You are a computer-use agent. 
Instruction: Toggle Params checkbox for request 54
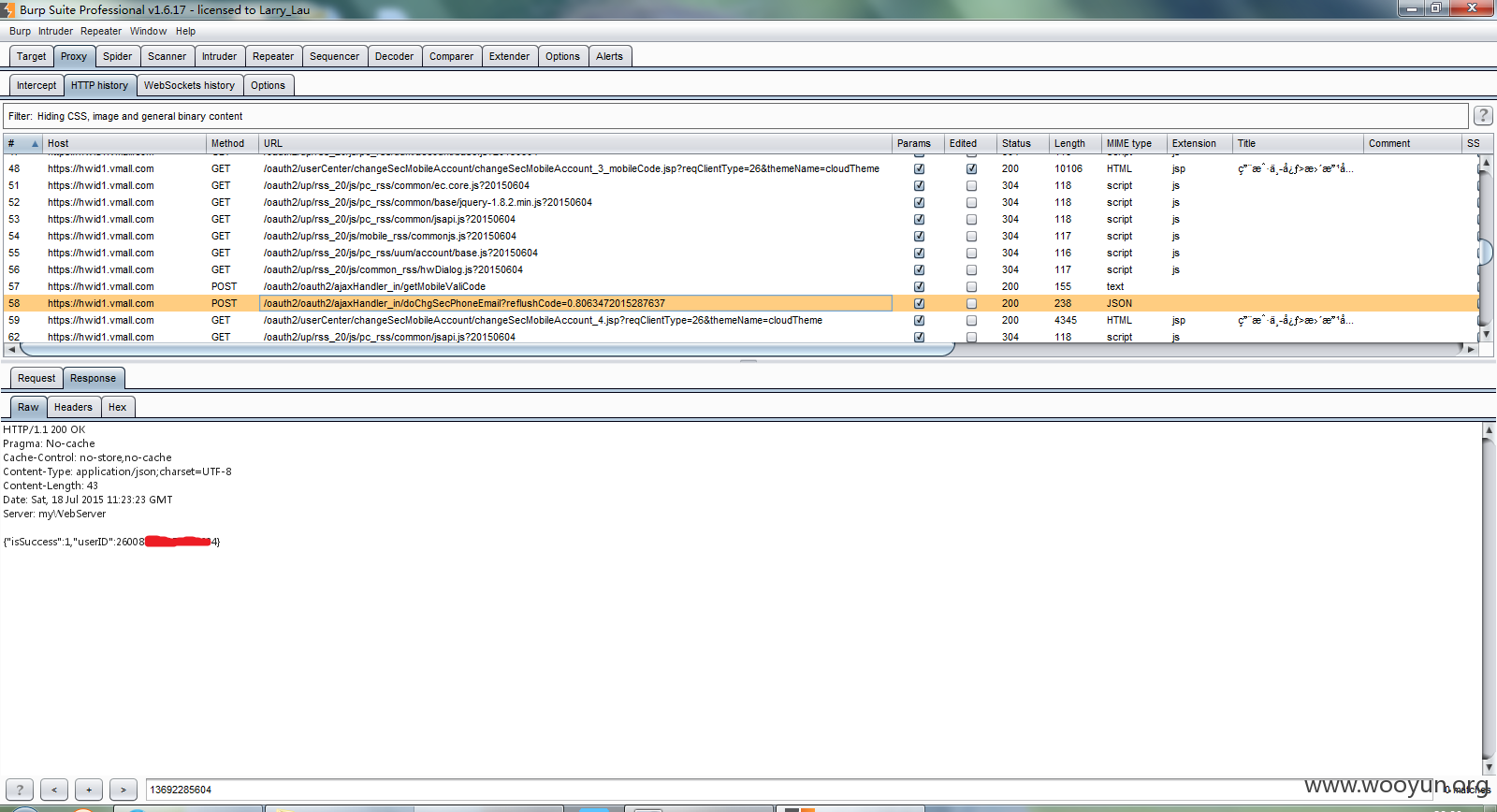(919, 237)
